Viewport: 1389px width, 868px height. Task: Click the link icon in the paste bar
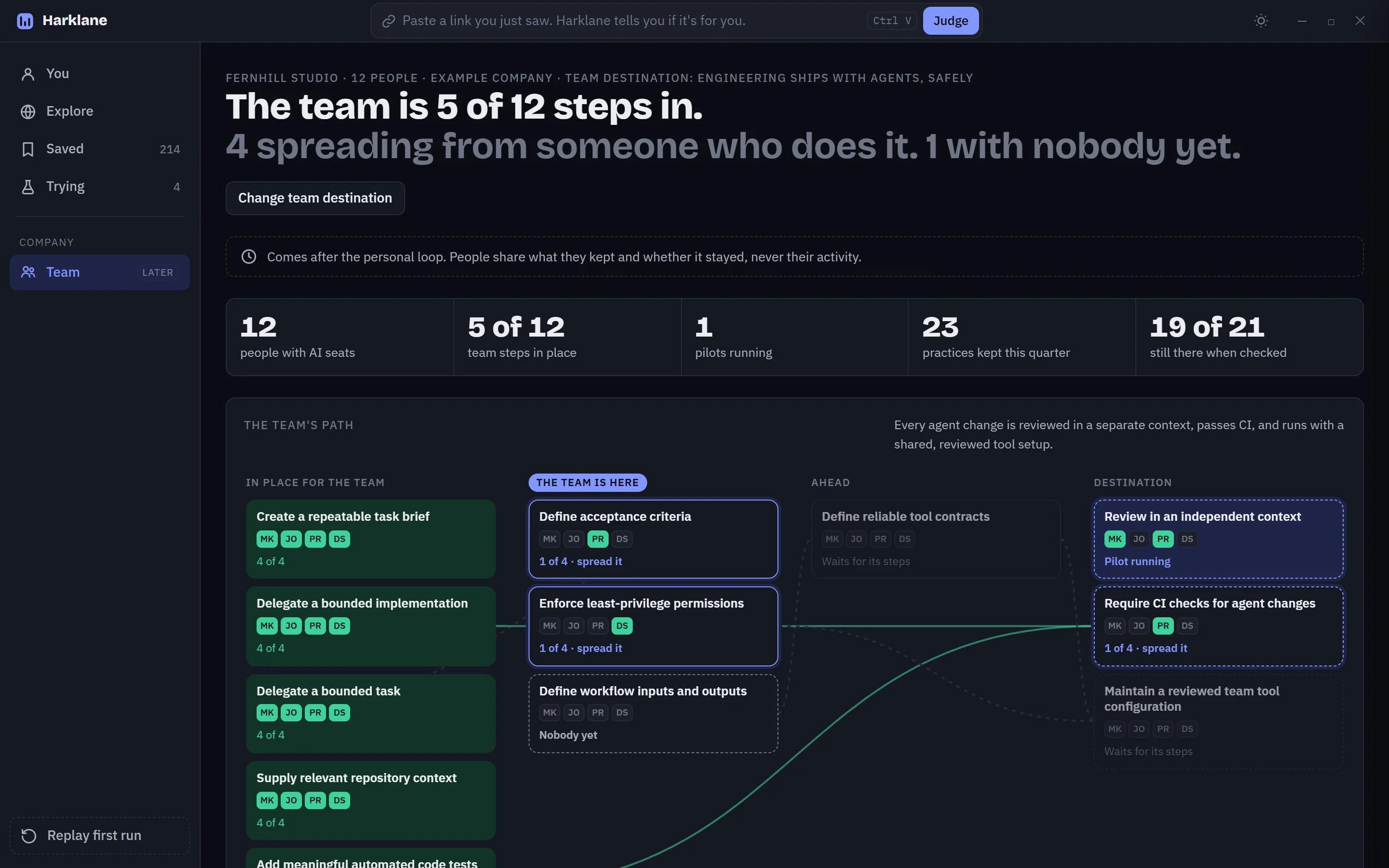click(389, 21)
